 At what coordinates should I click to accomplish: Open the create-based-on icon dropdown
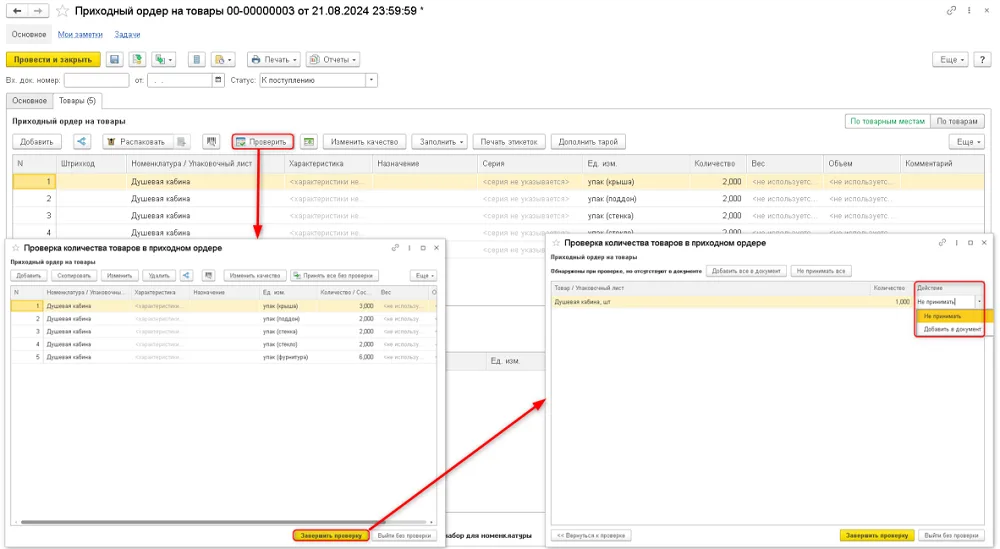click(163, 59)
